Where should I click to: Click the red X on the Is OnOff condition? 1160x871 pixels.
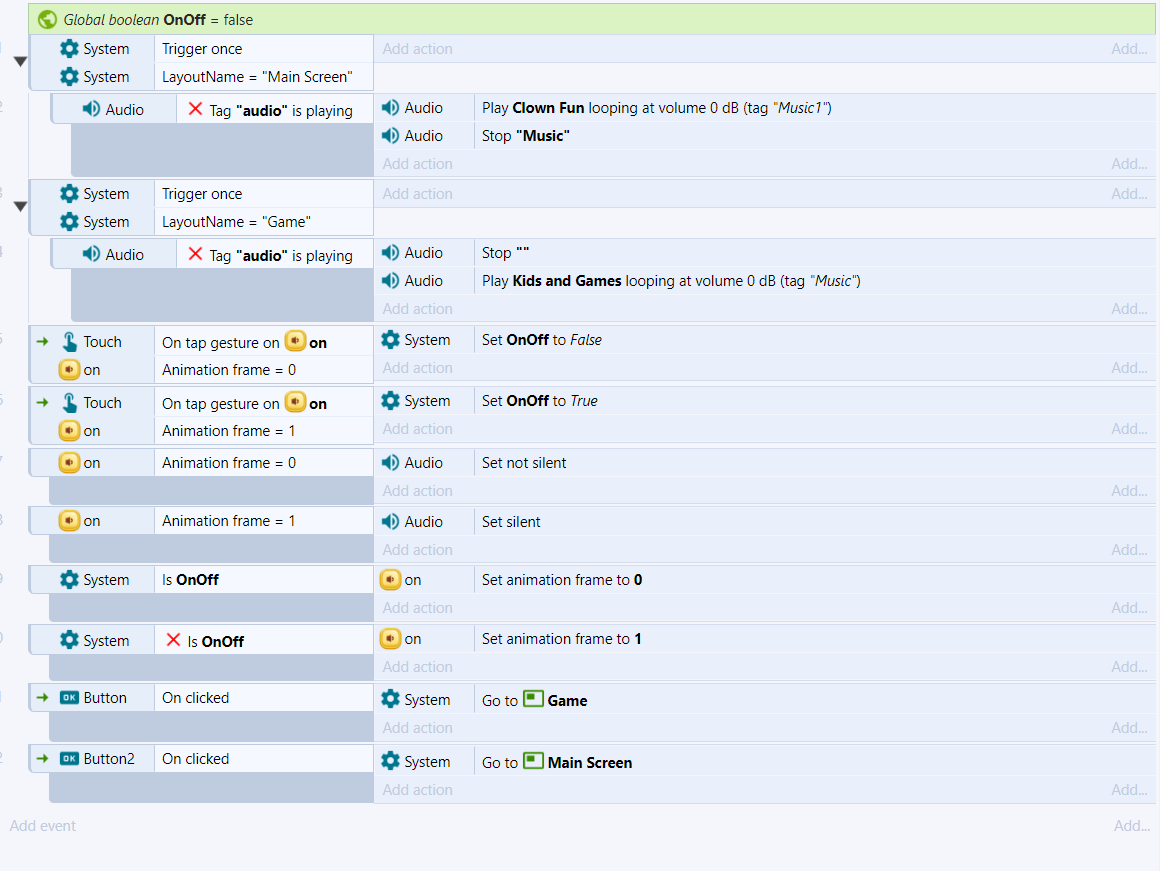pyautogui.click(x=174, y=641)
